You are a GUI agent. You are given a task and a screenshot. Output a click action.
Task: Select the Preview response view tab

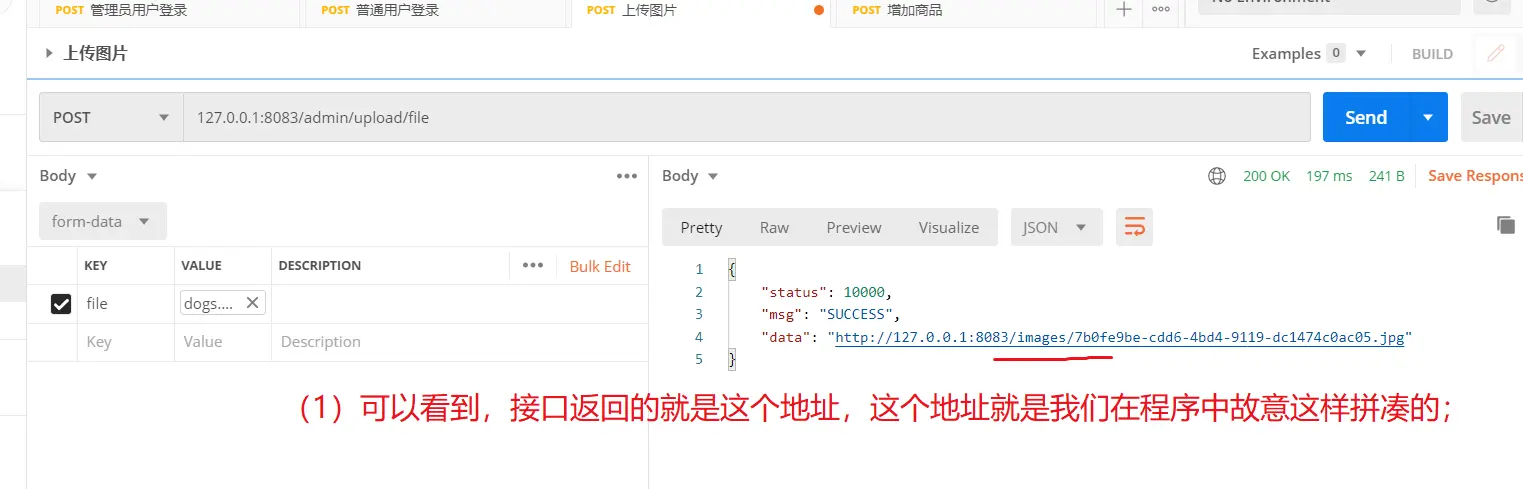point(854,227)
